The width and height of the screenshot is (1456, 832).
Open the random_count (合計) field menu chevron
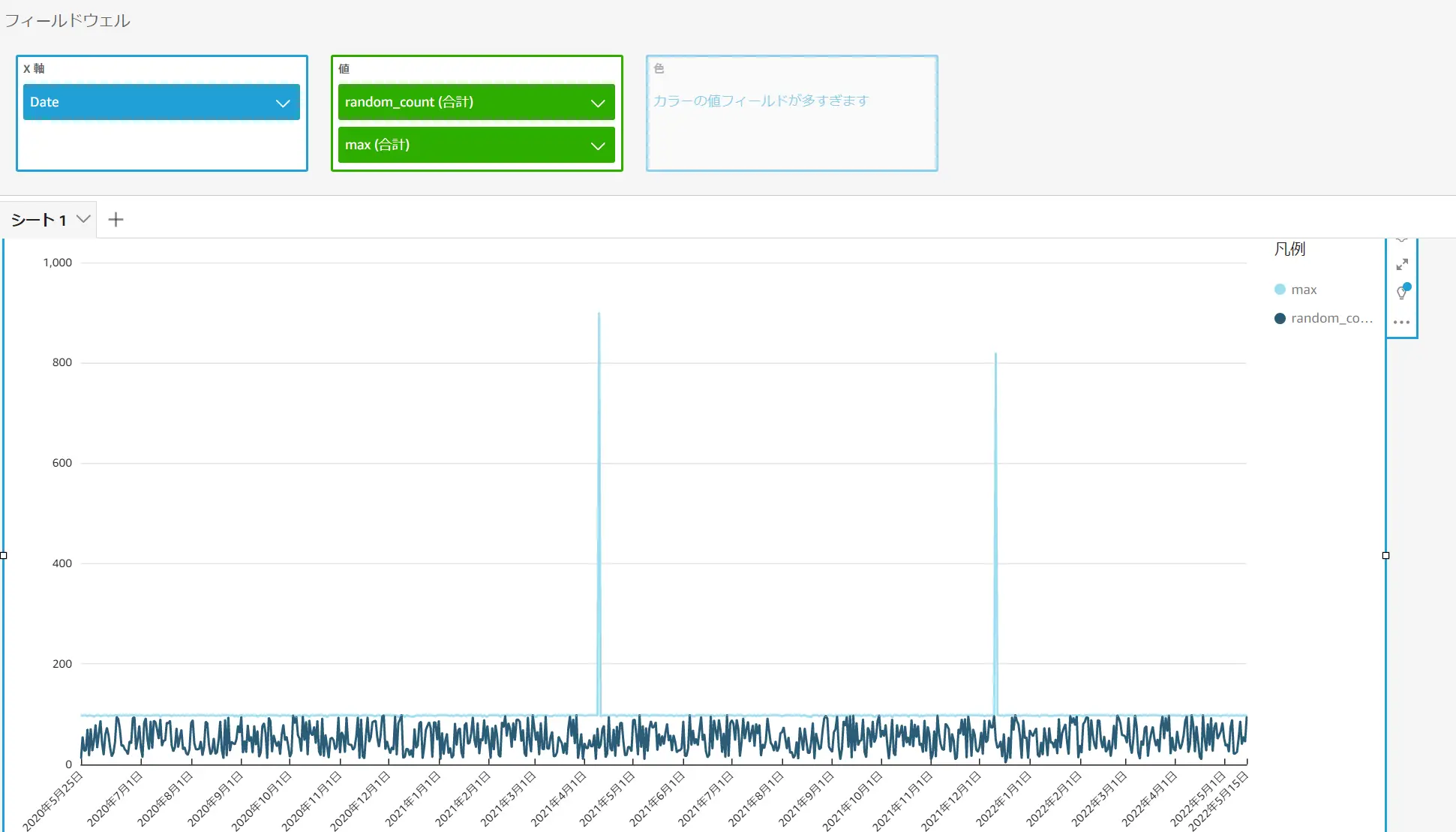coord(598,103)
